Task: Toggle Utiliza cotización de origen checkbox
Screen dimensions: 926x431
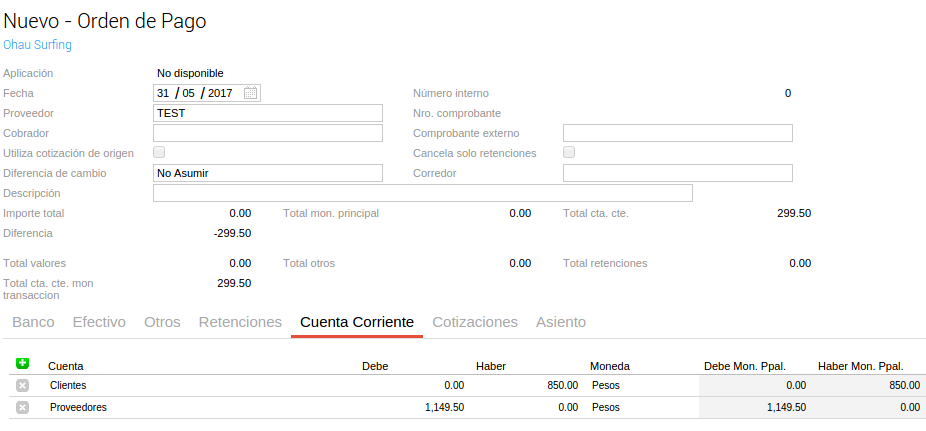Action: (159, 153)
